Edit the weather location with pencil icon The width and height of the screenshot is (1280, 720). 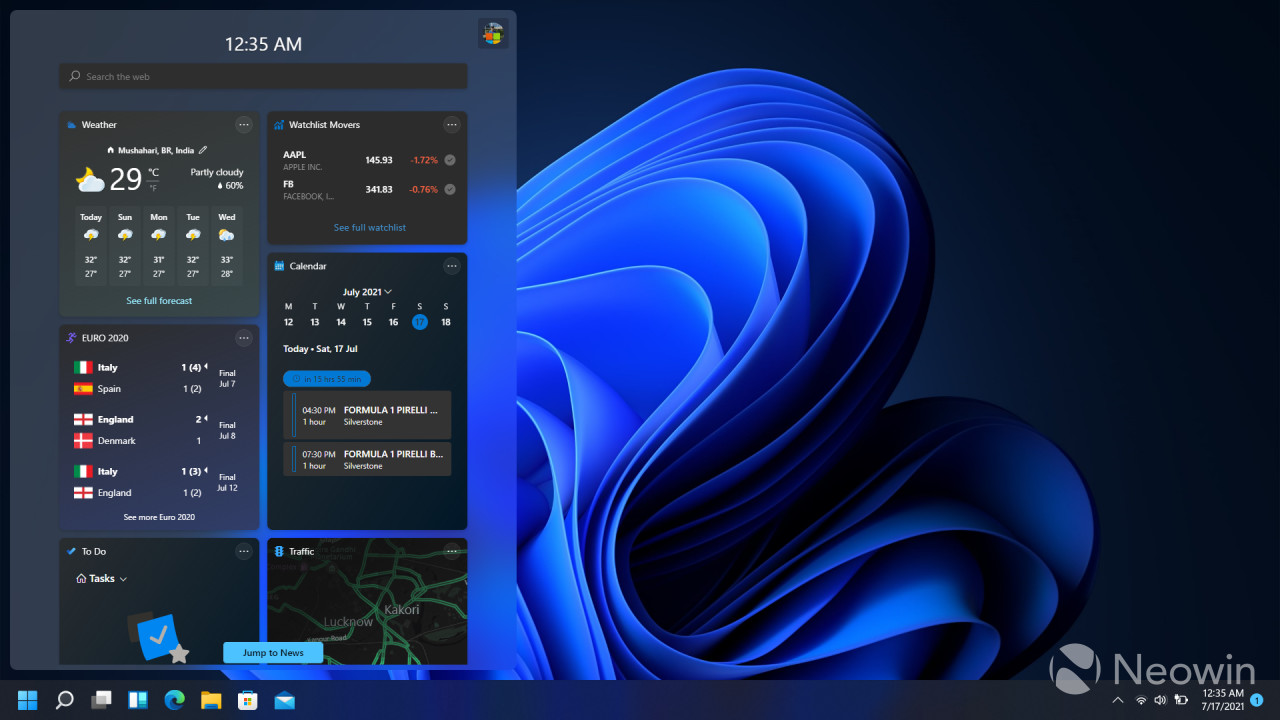pos(203,150)
